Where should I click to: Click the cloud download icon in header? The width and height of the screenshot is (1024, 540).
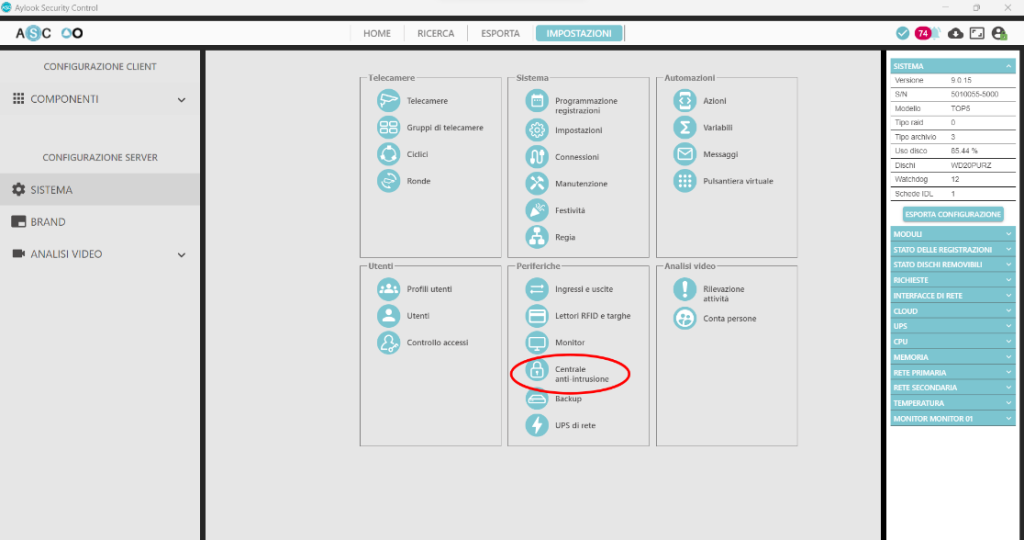(955, 33)
